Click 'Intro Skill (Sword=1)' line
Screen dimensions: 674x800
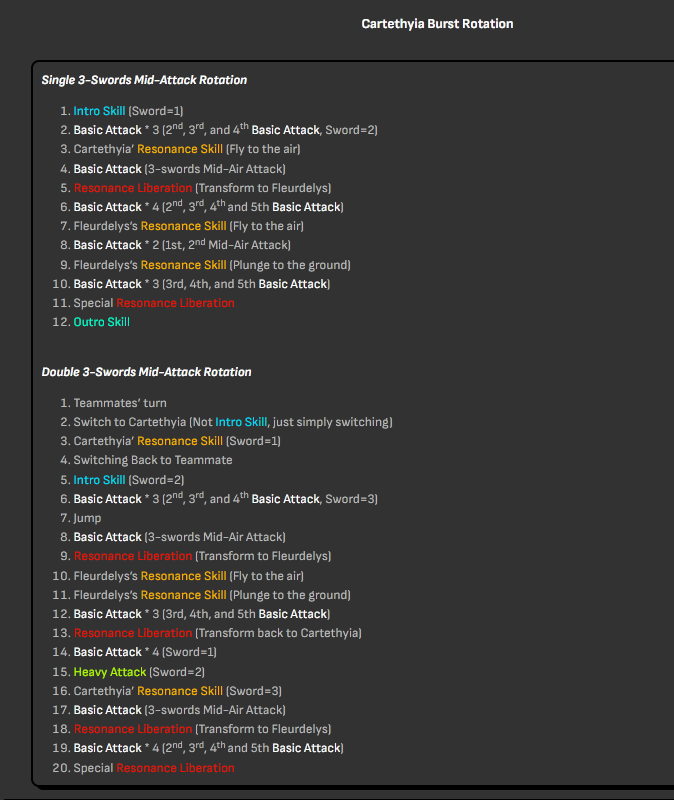pos(128,111)
